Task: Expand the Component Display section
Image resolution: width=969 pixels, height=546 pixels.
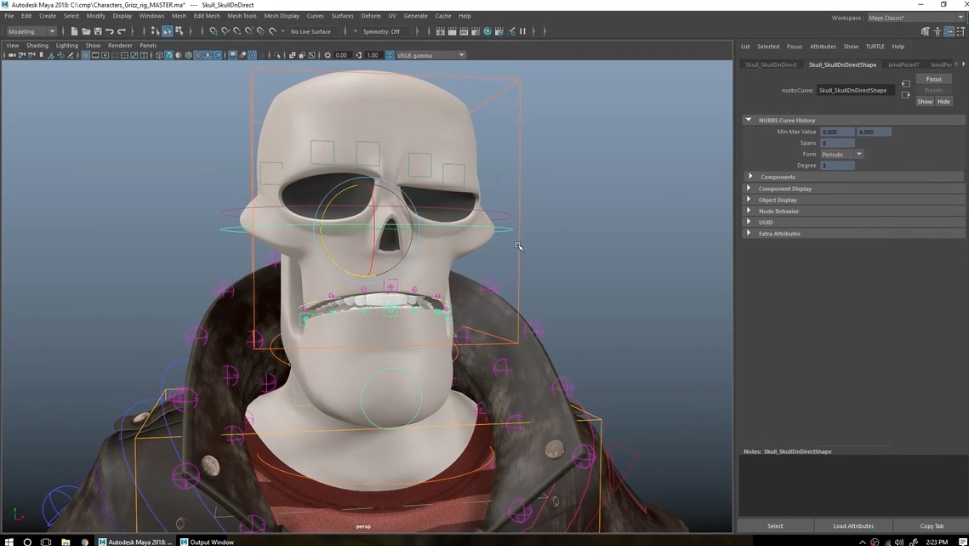Action: coord(749,188)
